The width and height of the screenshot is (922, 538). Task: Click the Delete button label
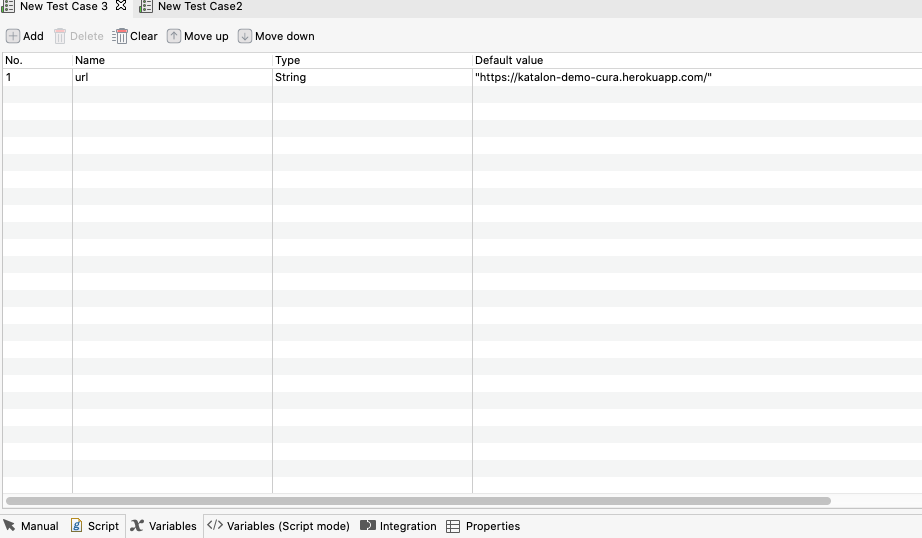pos(86,36)
